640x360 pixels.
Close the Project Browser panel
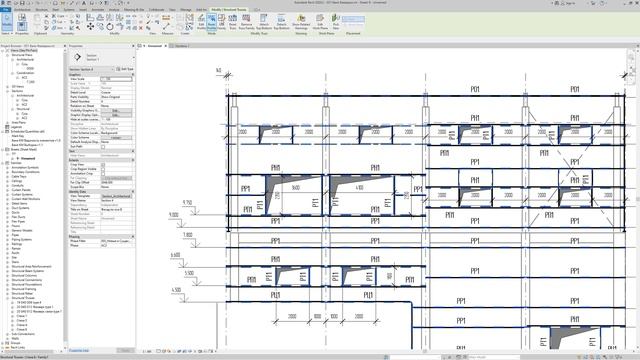coord(64,46)
